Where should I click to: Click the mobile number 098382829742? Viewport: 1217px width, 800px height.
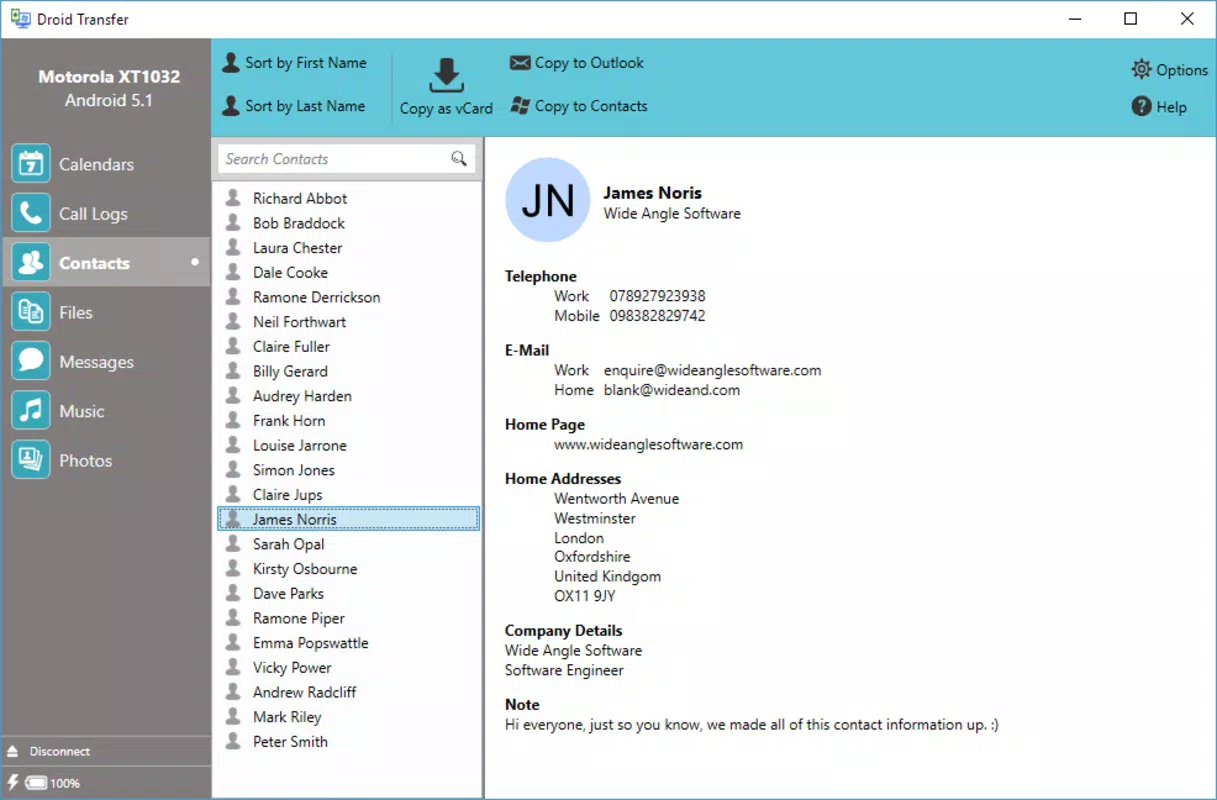657,316
